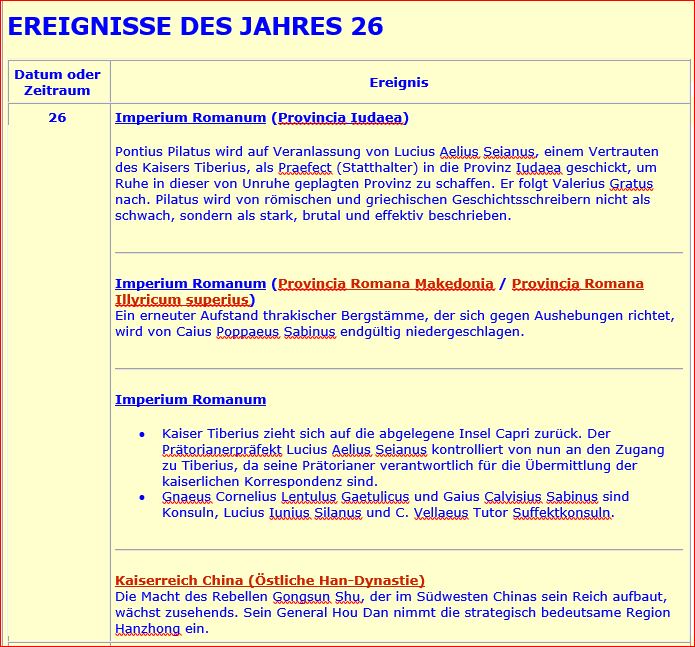Open the "Provincia Romana Makedonia" link

386,284
